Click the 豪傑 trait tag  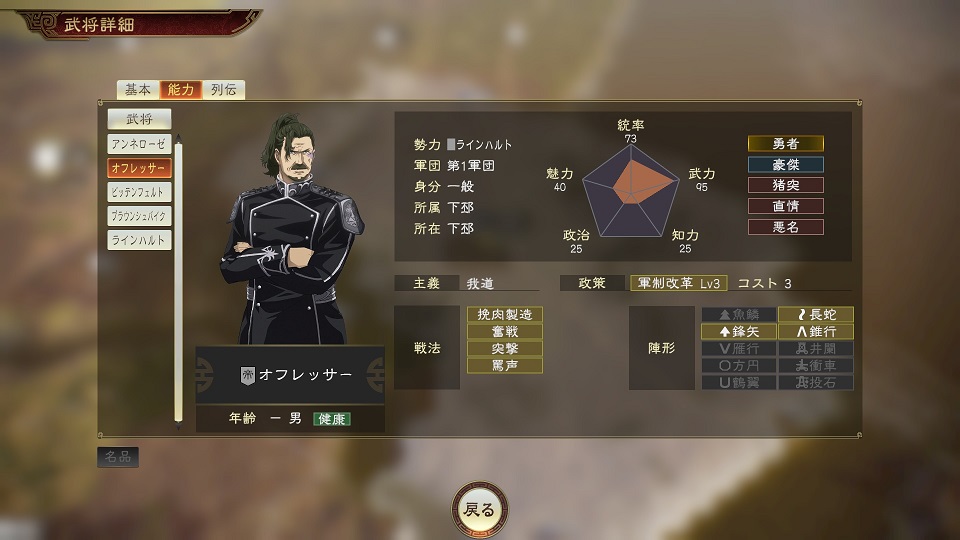click(786, 165)
